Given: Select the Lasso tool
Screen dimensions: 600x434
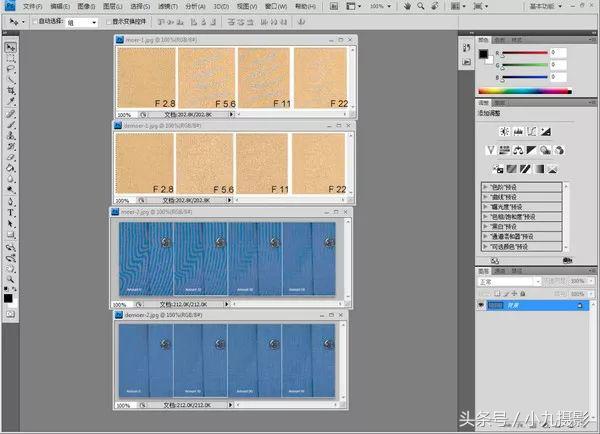Looking at the screenshot, I should pos(11,70).
